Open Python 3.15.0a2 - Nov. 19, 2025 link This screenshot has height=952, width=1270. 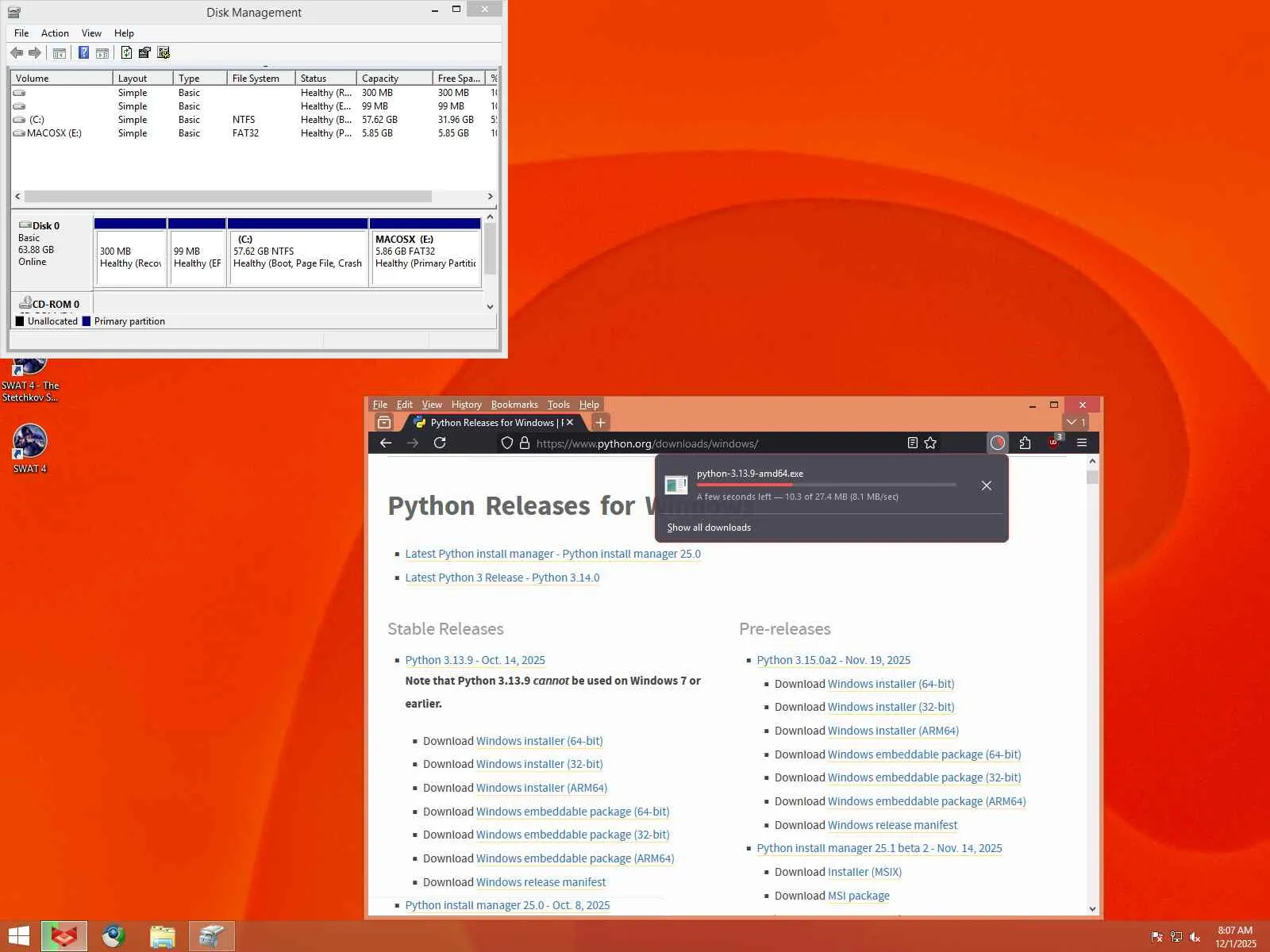[833, 660]
